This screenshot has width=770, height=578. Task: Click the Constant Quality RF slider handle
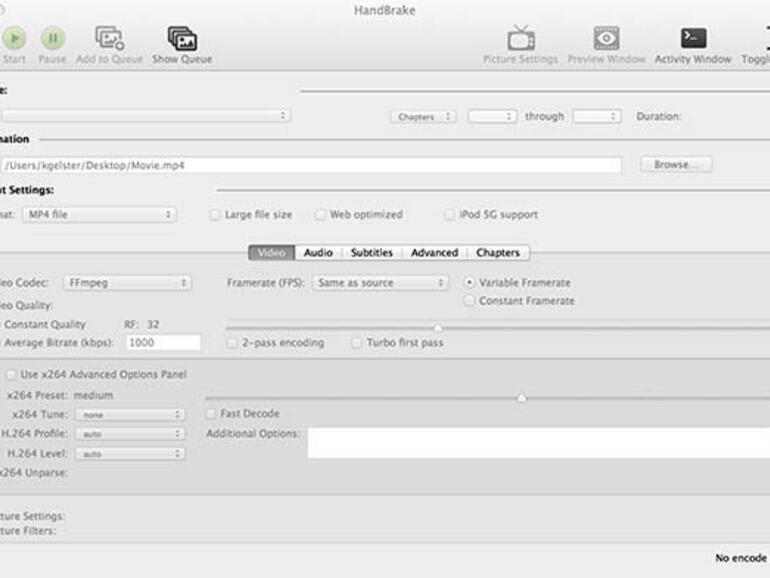pos(438,328)
